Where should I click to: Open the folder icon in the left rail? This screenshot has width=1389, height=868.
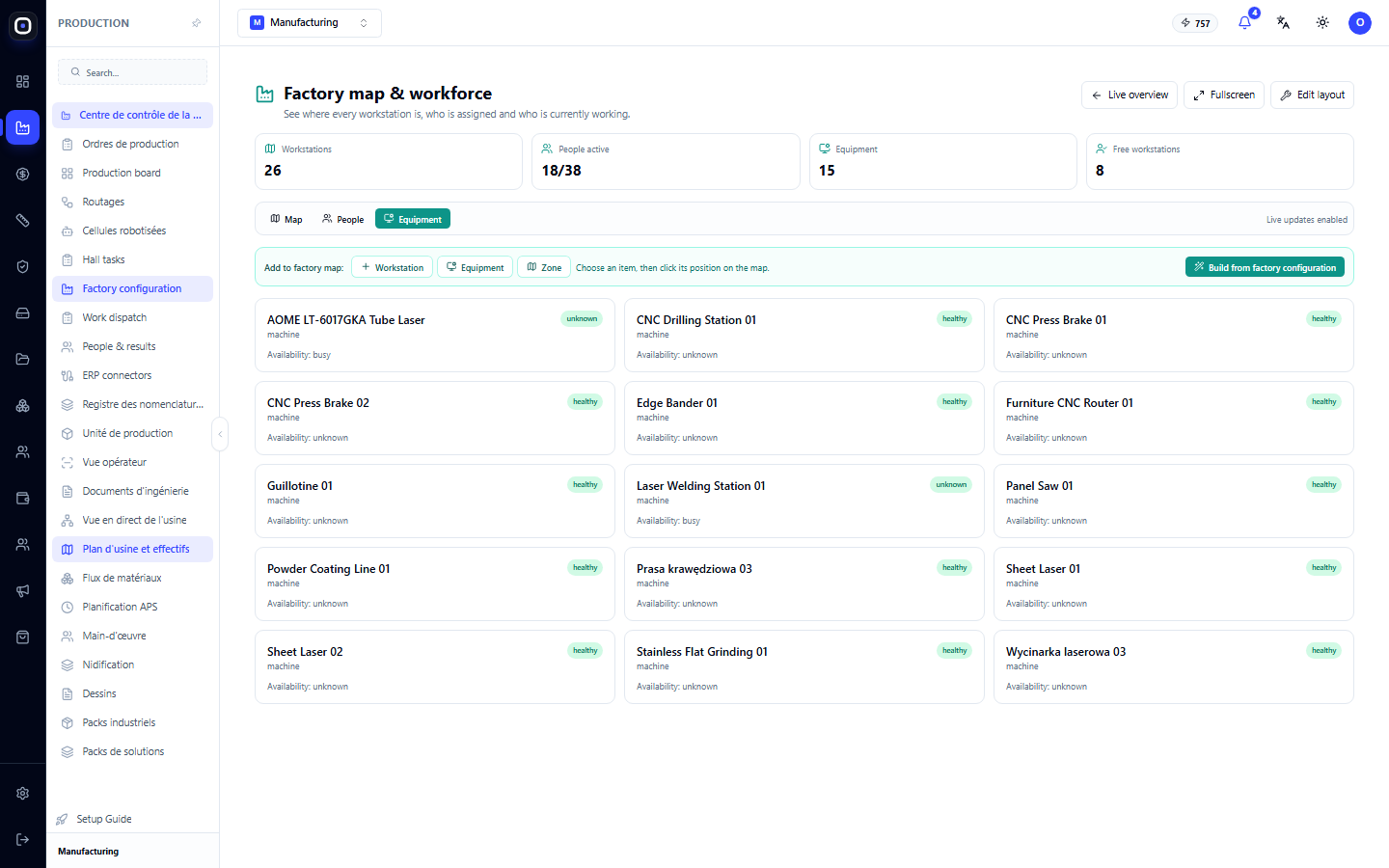[23, 359]
